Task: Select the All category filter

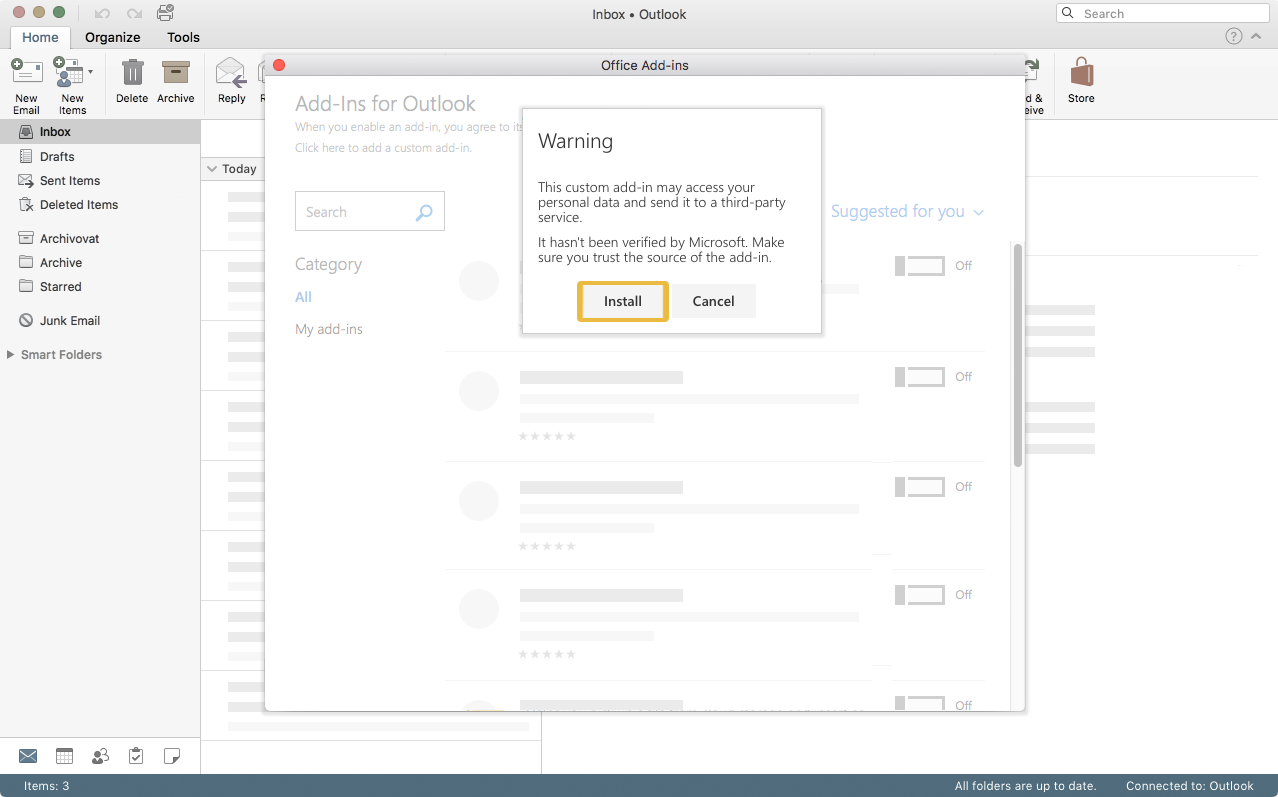Action: click(x=303, y=297)
